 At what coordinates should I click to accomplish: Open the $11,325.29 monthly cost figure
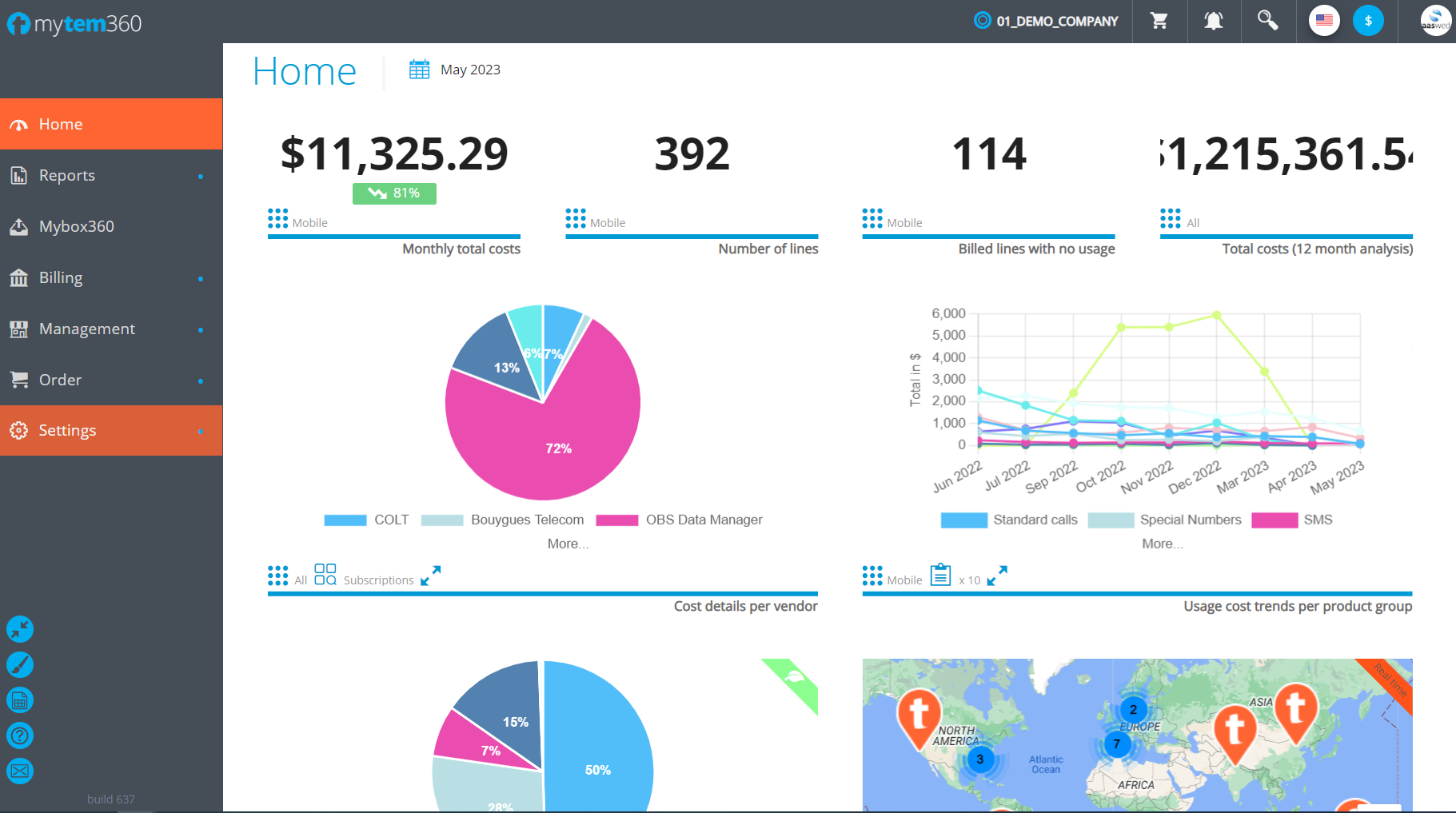pos(394,153)
